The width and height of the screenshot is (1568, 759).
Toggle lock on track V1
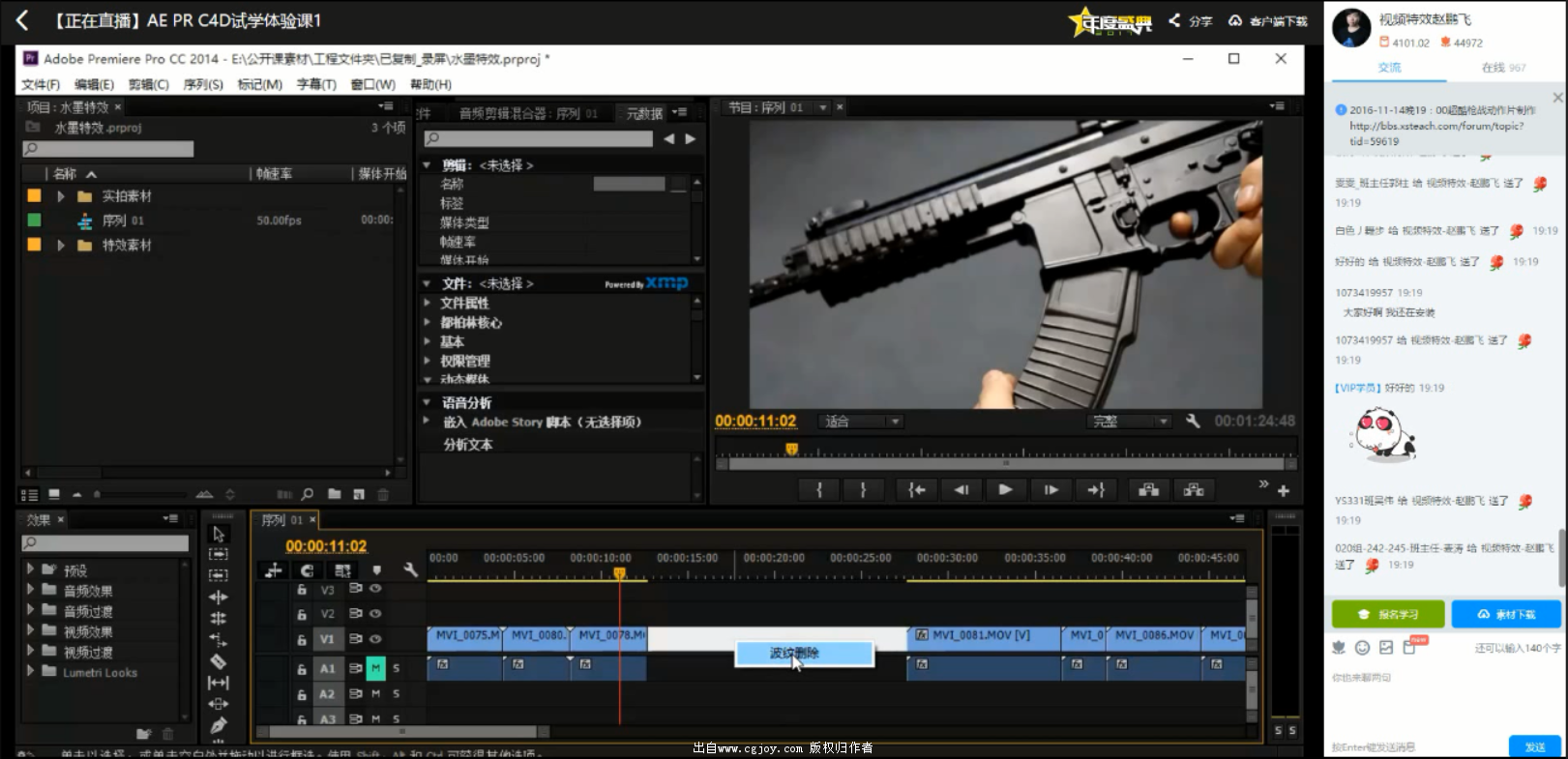[301, 639]
